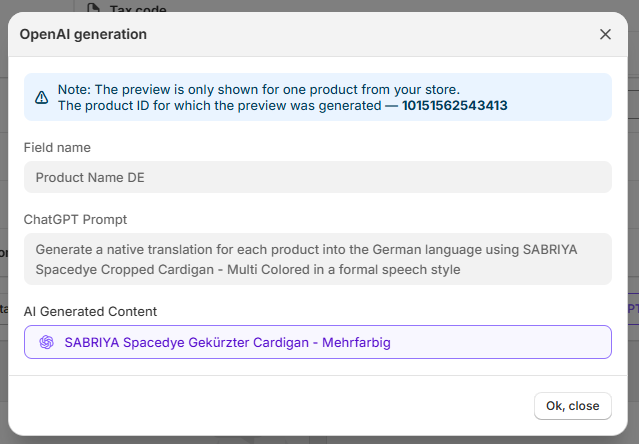Click the warning triangle icon in the note
639x444 pixels.
coord(42,97)
